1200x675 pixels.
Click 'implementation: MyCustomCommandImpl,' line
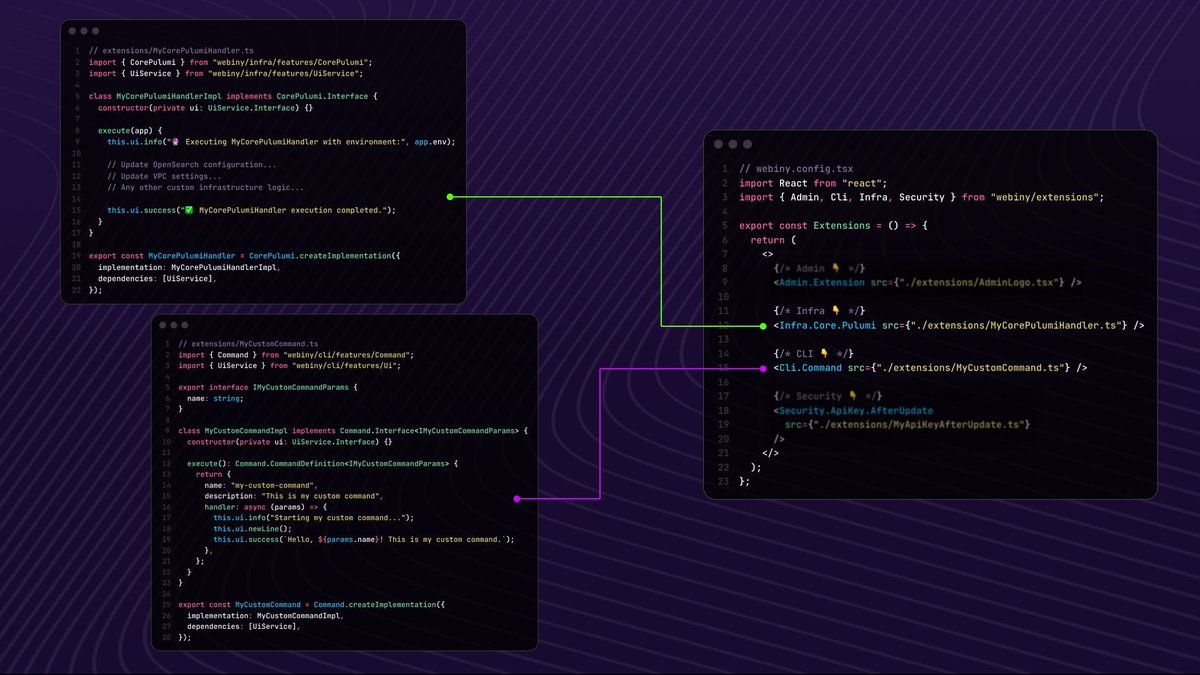tap(265, 616)
